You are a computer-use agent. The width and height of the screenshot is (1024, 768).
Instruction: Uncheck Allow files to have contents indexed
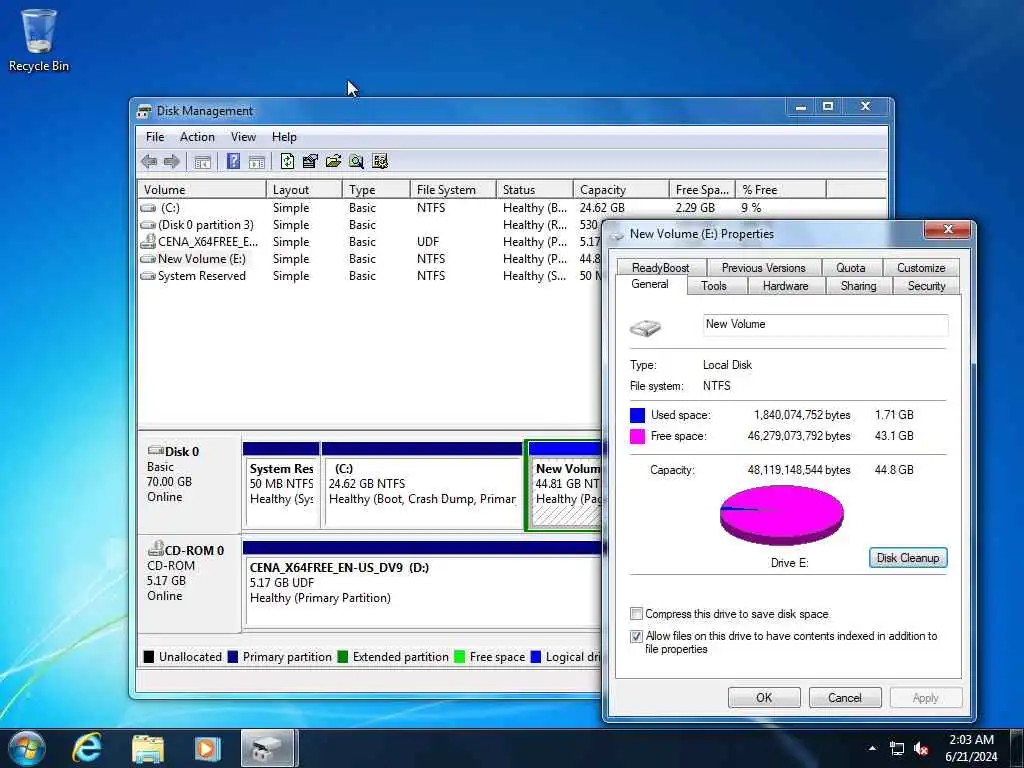point(636,636)
